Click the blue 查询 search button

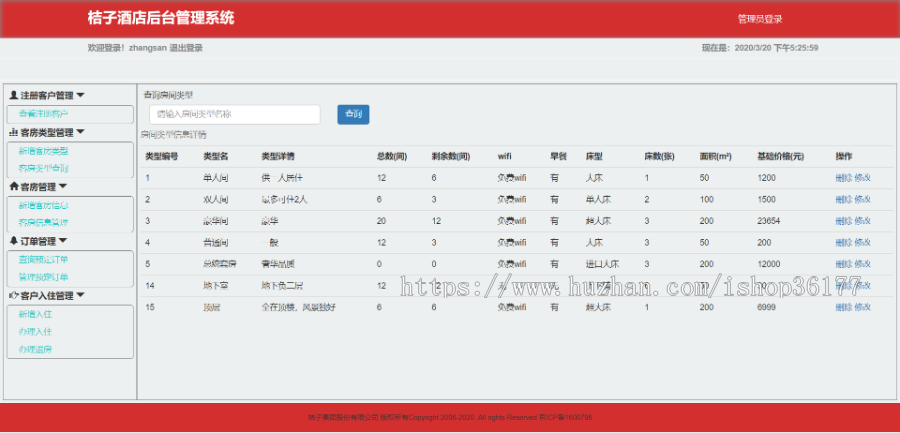pyautogui.click(x=353, y=114)
